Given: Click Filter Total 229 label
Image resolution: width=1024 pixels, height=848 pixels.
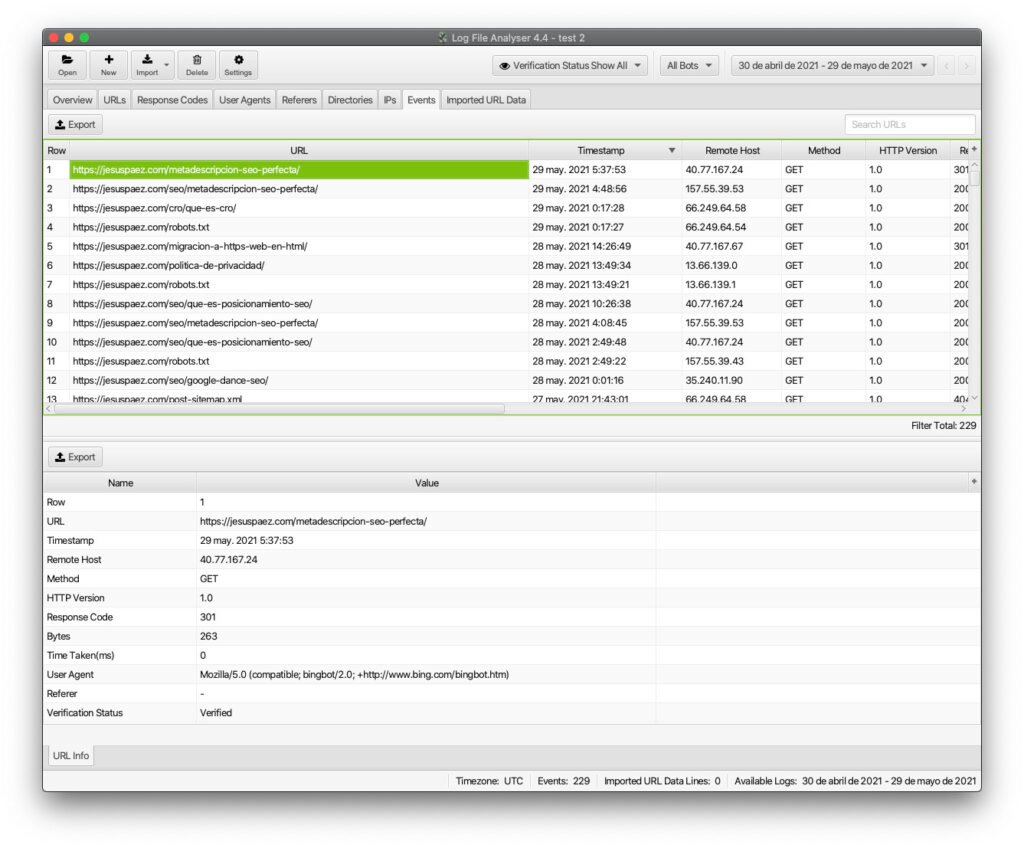Looking at the screenshot, I should 943,425.
